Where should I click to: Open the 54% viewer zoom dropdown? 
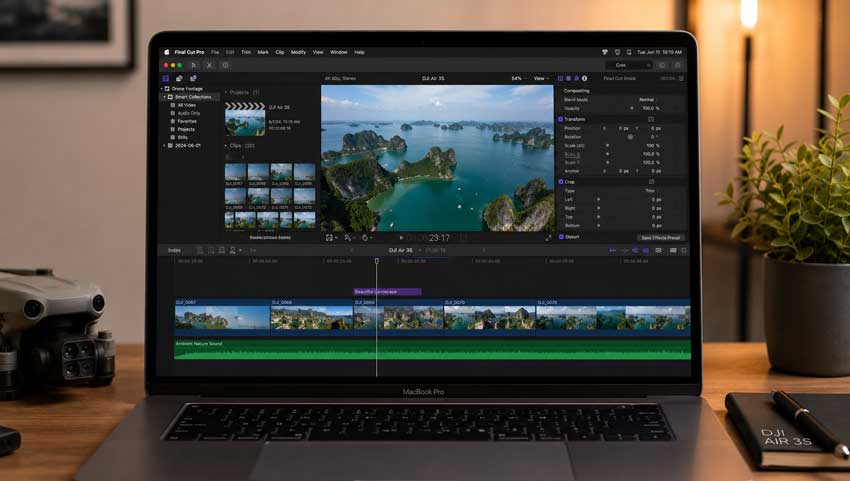pos(519,79)
